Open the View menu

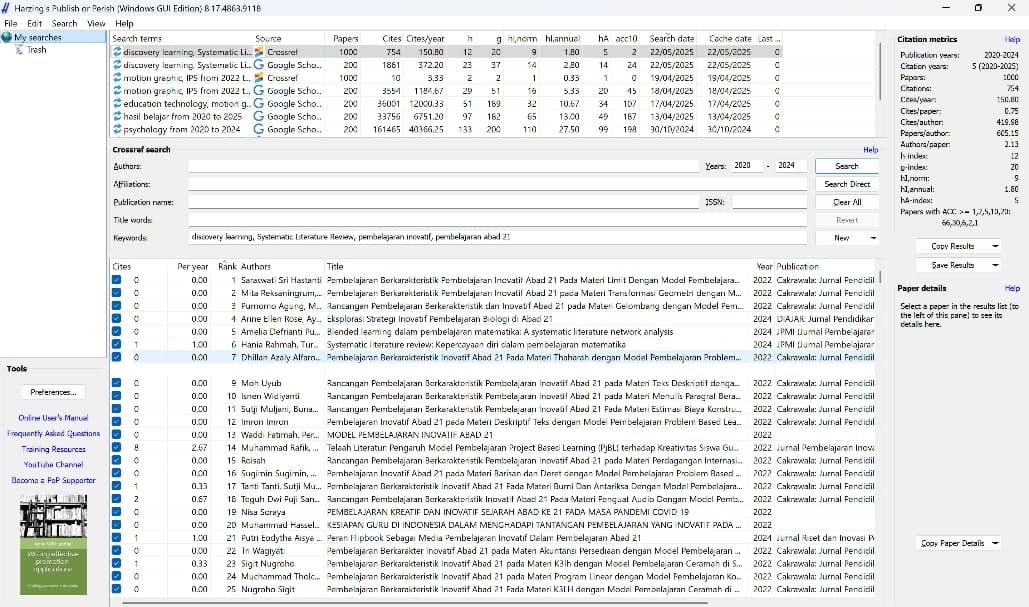(96, 24)
